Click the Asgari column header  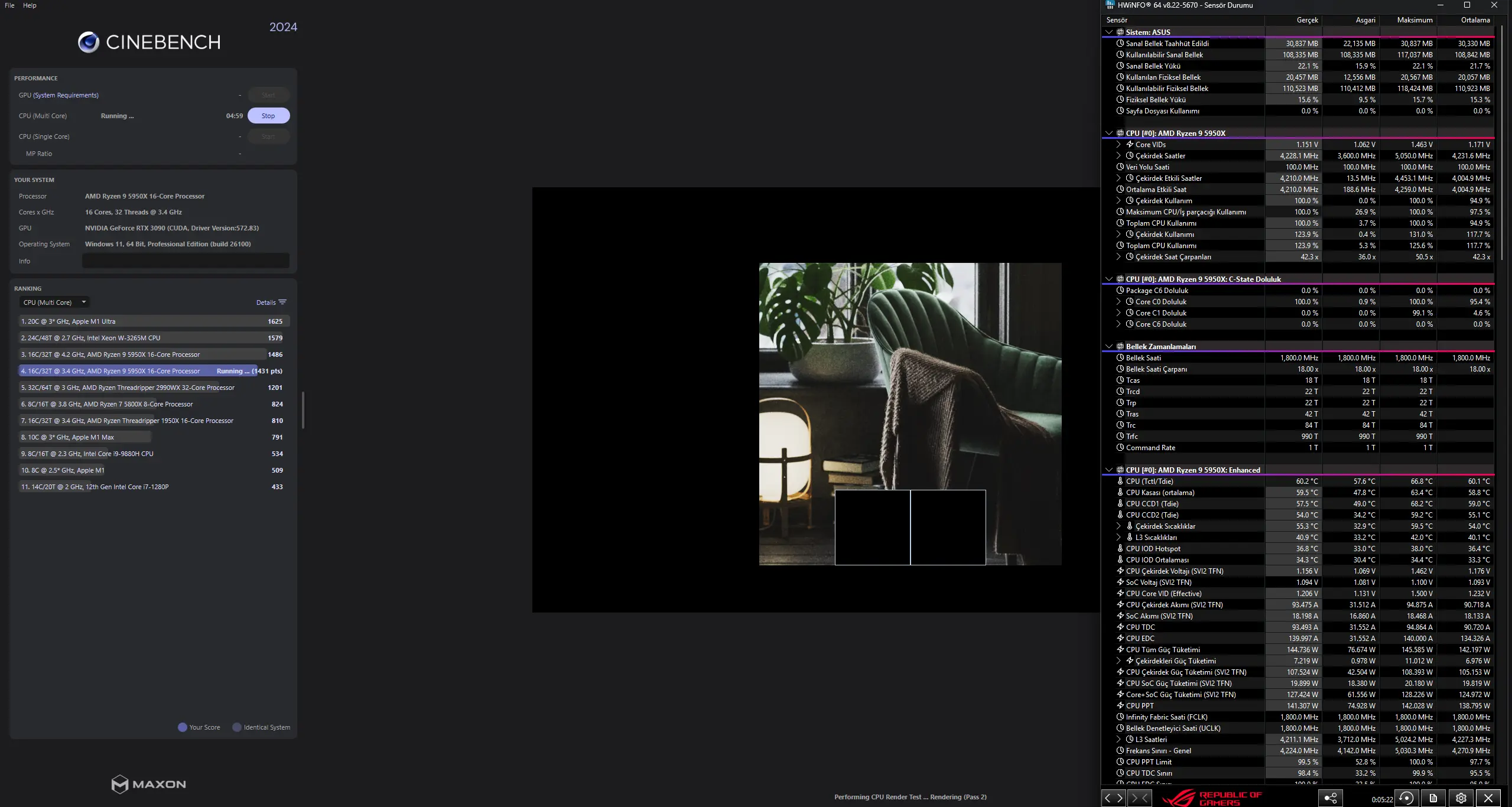(x=1350, y=20)
